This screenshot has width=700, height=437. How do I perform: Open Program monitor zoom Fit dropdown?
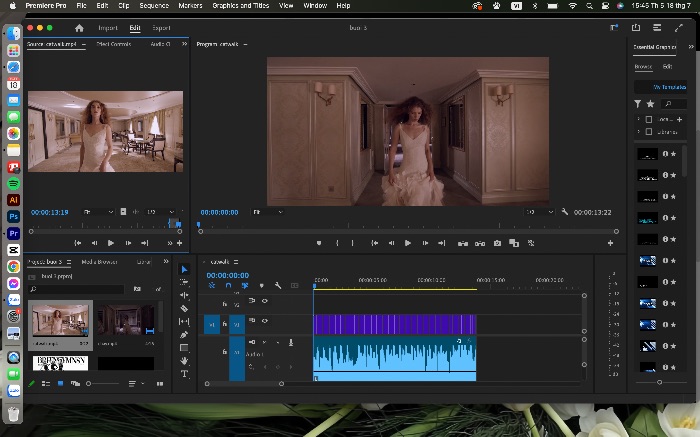pos(267,212)
